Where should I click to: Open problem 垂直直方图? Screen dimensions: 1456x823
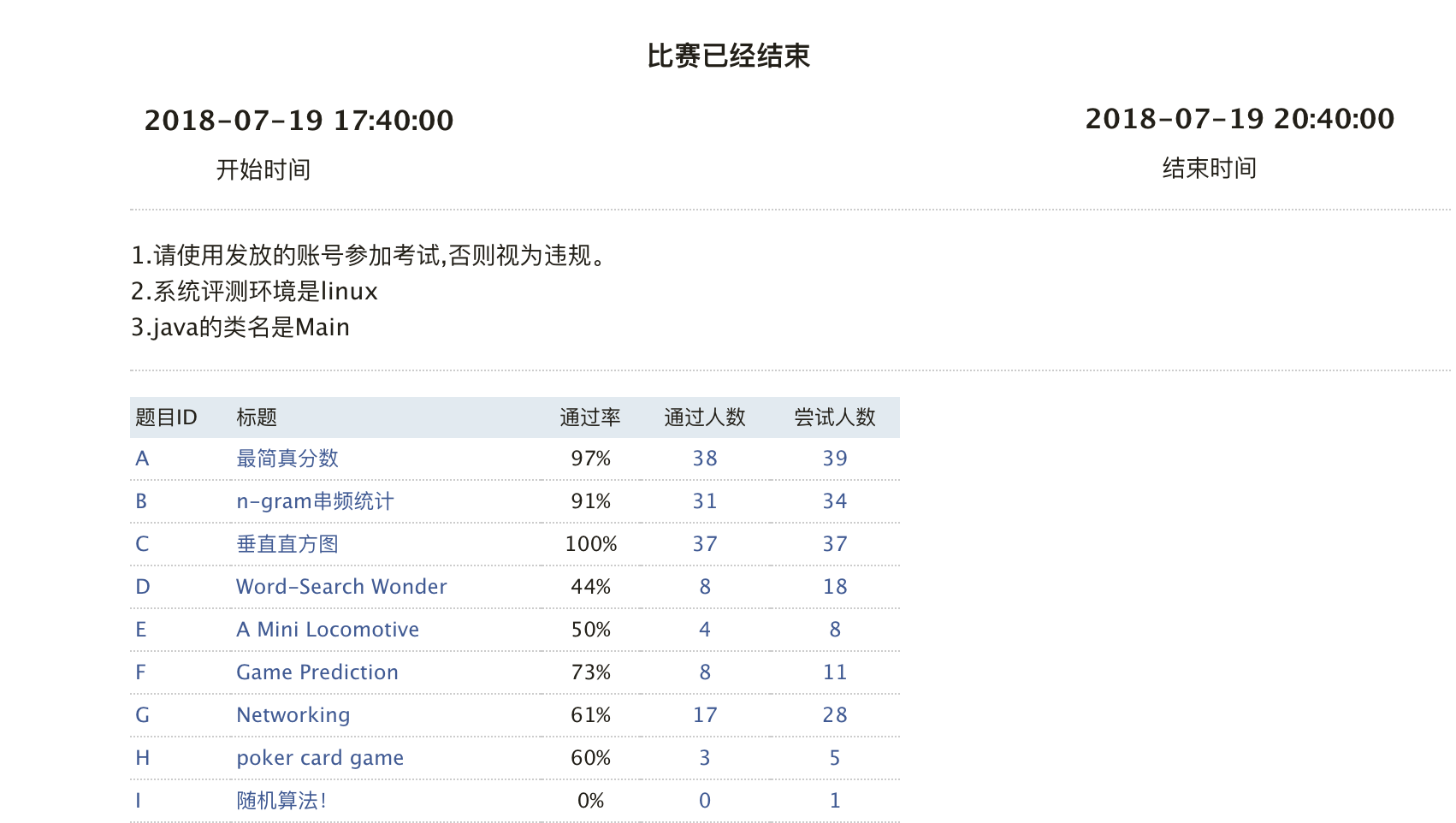pyautogui.click(x=287, y=544)
